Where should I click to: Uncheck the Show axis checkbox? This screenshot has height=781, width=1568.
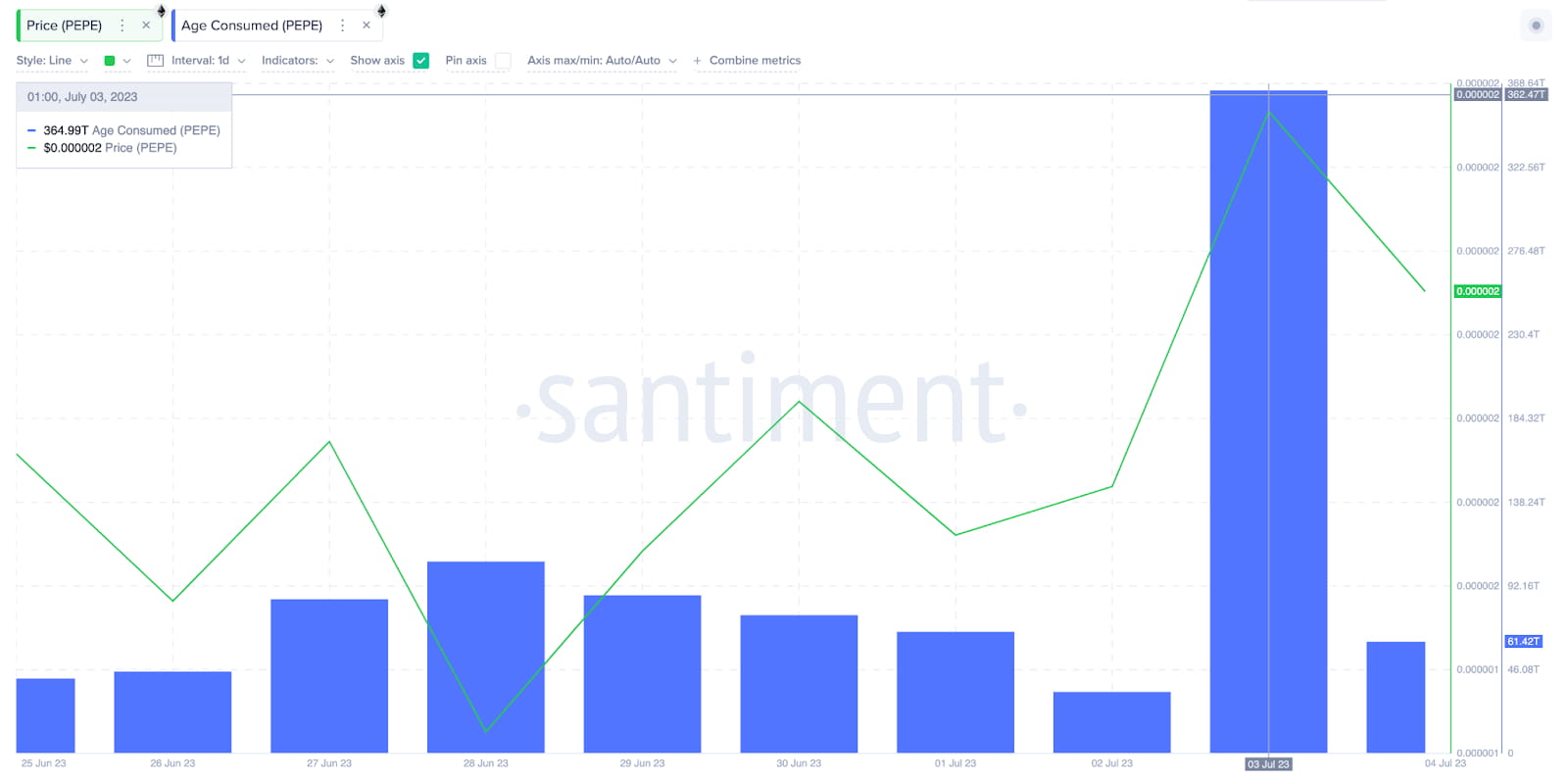pos(421,61)
